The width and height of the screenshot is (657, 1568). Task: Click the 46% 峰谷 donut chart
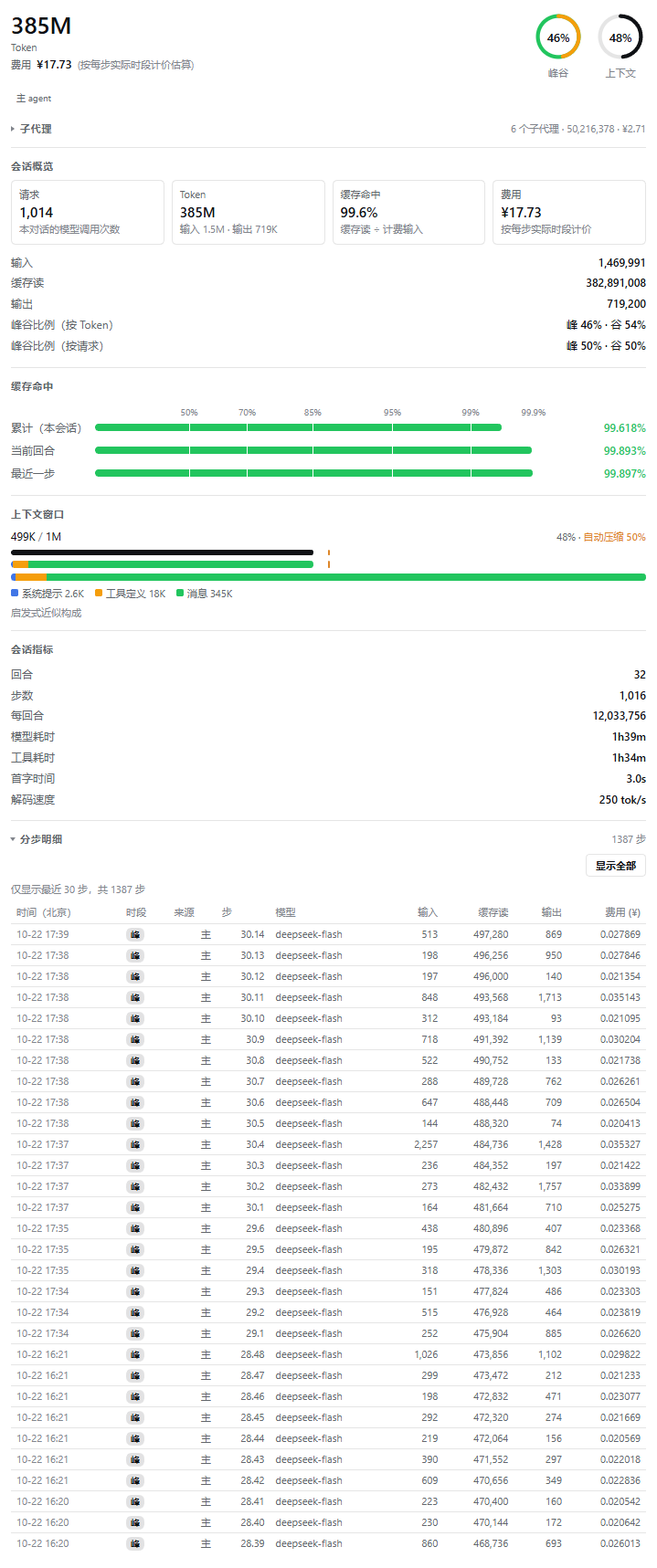pos(558,37)
